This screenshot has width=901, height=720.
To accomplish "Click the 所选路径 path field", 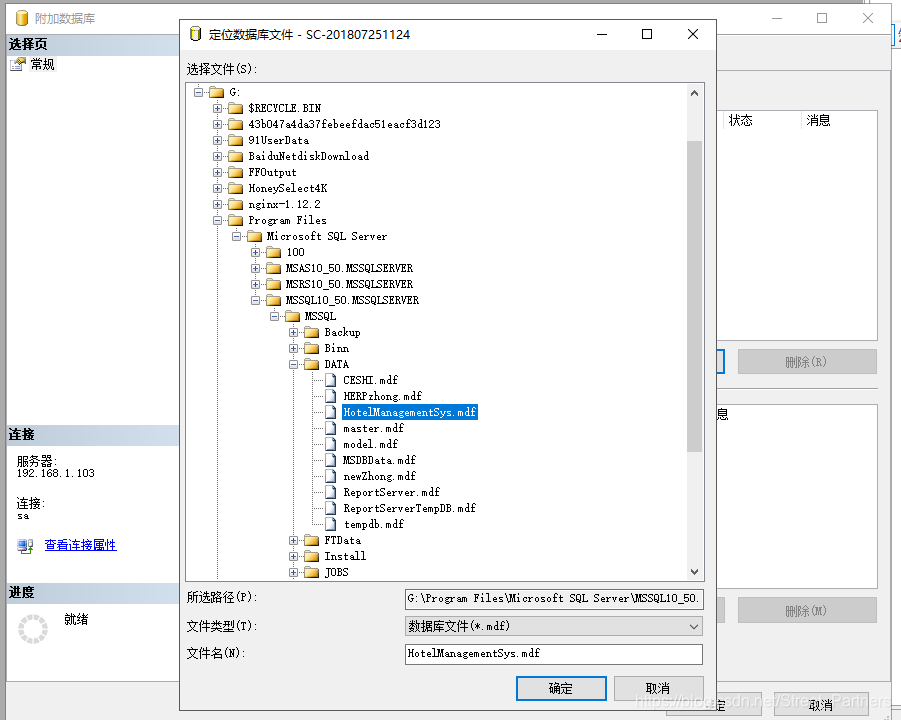I will [554, 599].
